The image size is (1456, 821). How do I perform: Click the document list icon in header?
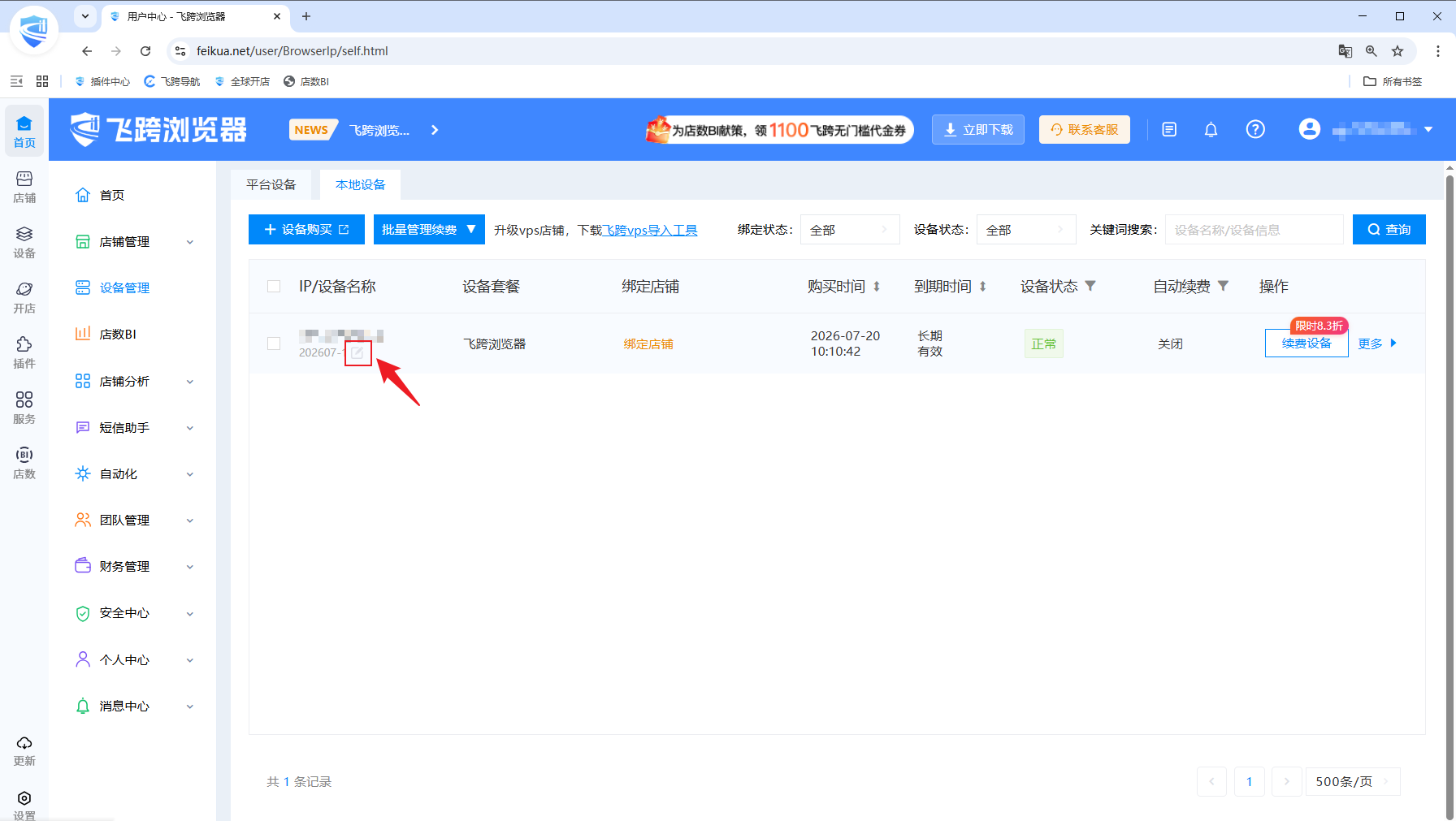click(1169, 130)
